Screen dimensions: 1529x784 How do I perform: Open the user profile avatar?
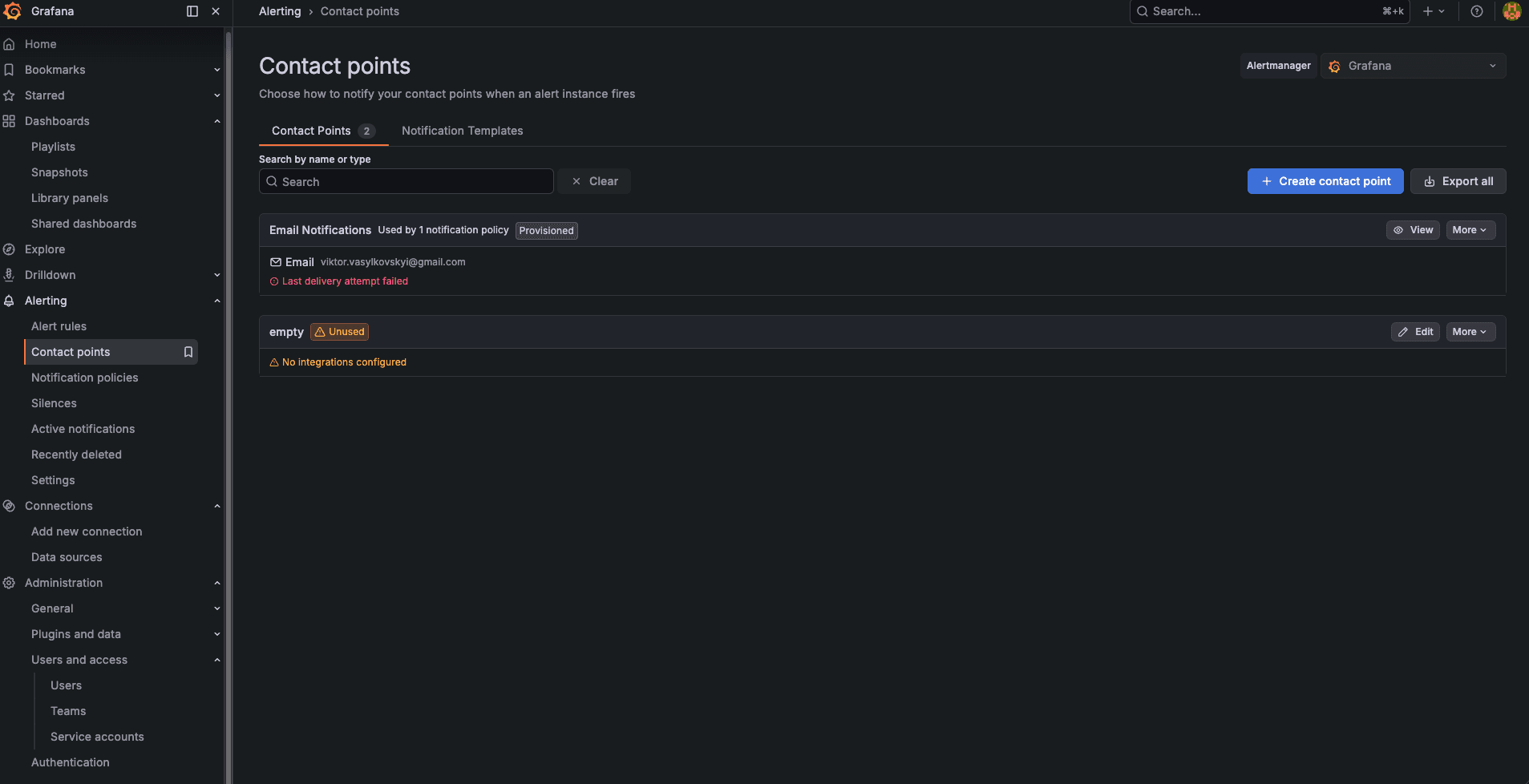[1512, 11]
